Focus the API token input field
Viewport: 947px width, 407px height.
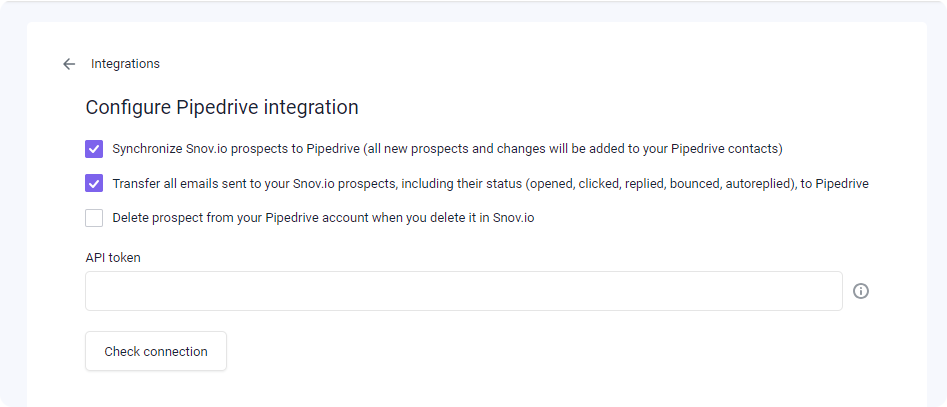[x=464, y=291]
